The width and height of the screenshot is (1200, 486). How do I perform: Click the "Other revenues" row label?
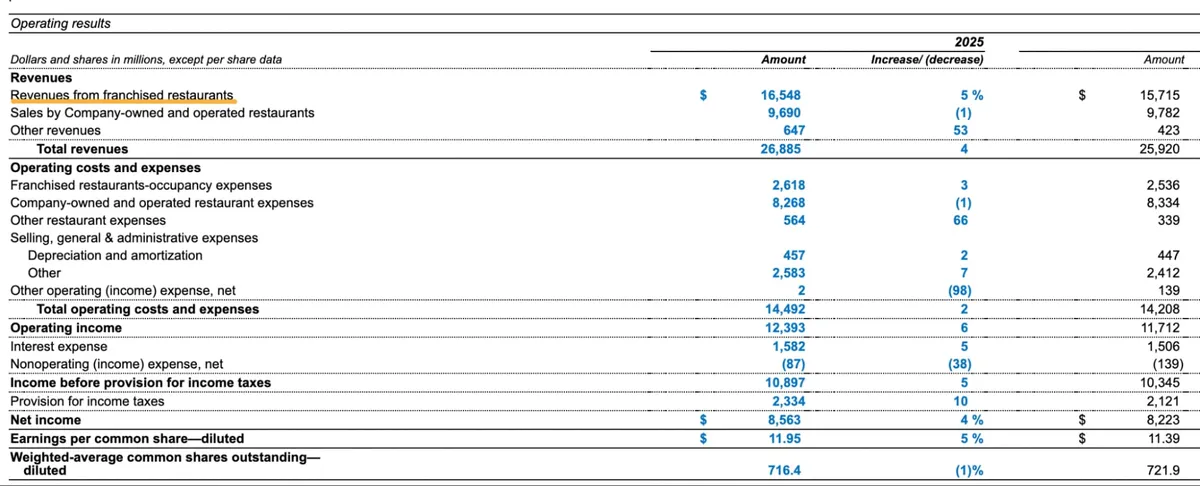click(55, 130)
